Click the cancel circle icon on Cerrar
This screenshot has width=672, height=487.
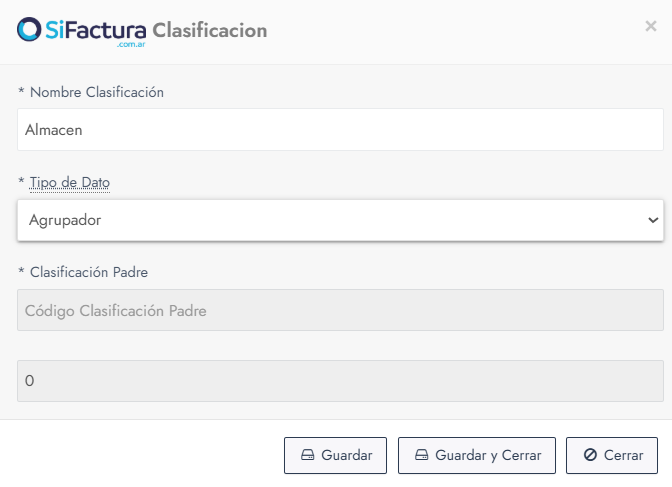[x=590, y=455]
